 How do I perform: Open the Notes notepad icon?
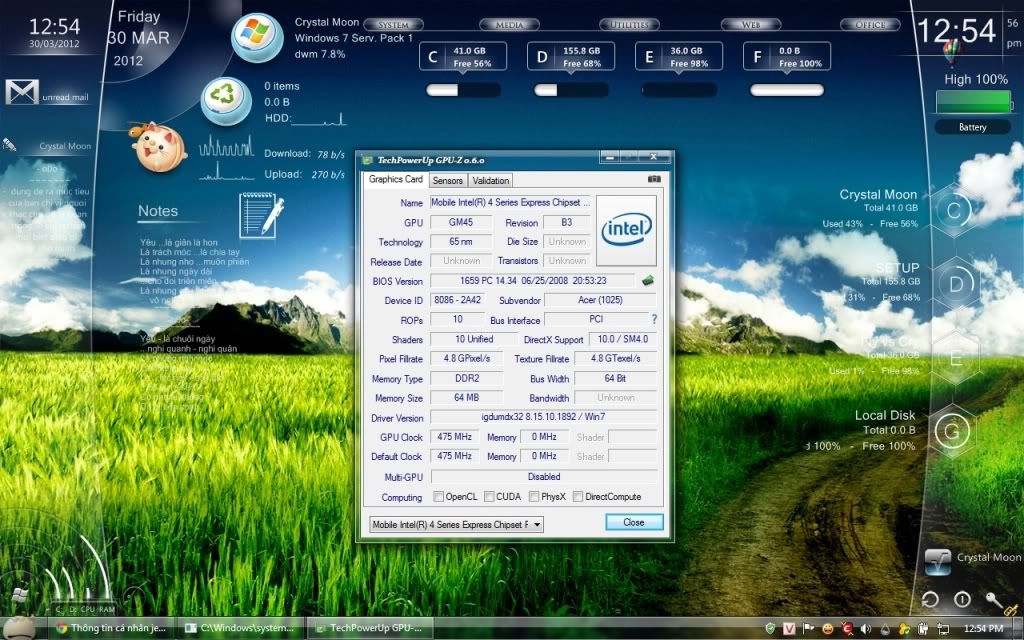(x=261, y=214)
